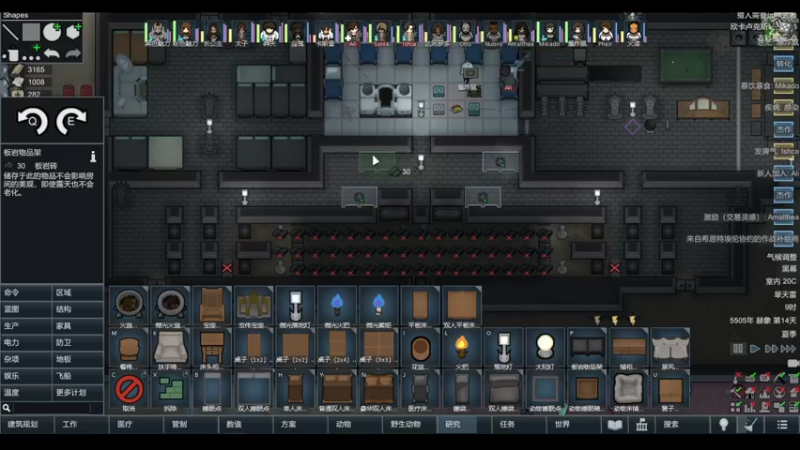The image size is (800, 450).
Task: Select the circle shape with plus
Action: (52, 32)
